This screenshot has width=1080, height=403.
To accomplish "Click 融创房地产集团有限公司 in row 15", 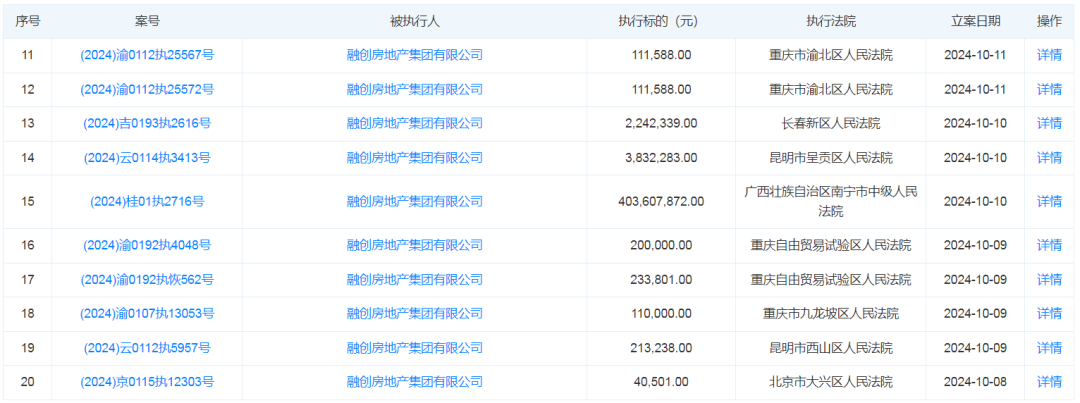I will (x=415, y=202).
